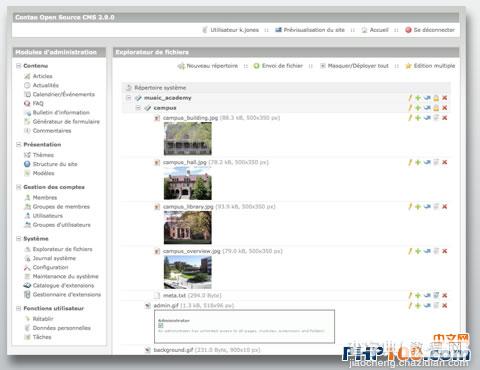Click the red delete icon for campus folder
This screenshot has width=480, height=370.
(444, 108)
